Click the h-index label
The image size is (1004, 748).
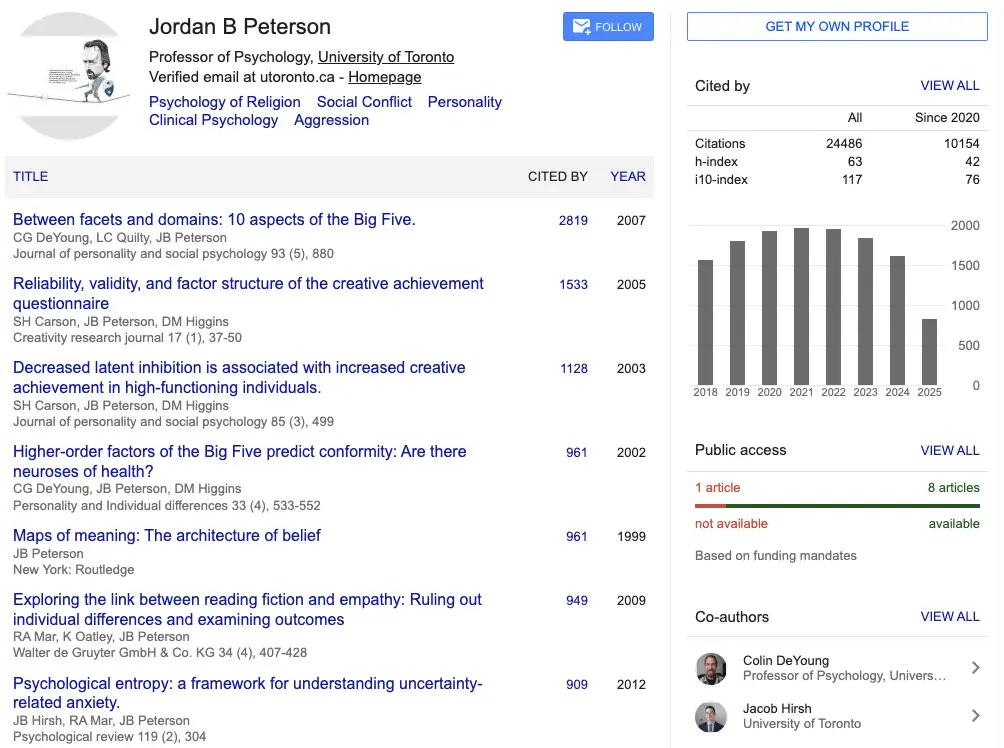click(716, 161)
